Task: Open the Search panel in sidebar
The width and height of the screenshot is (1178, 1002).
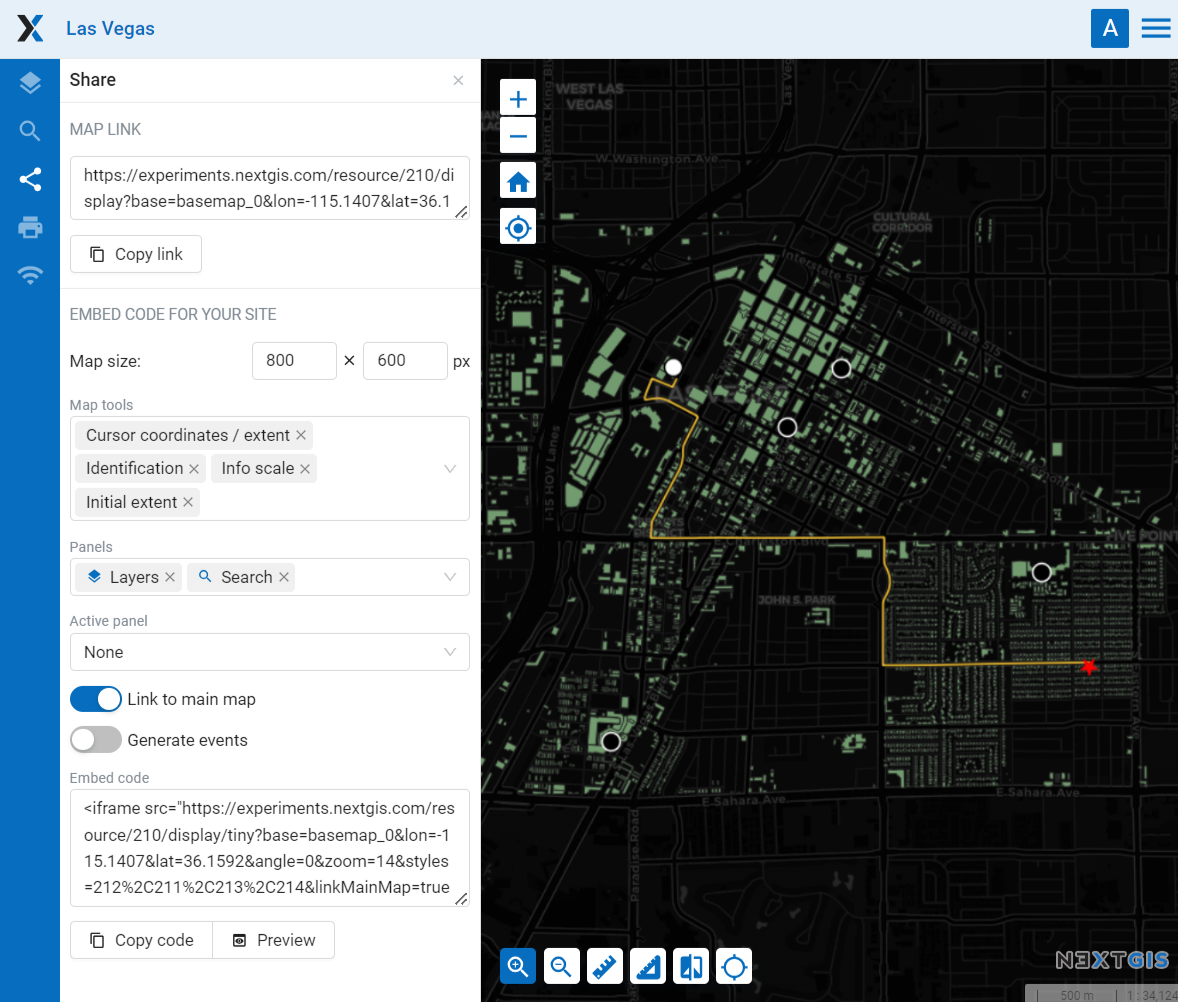Action: pos(30,131)
